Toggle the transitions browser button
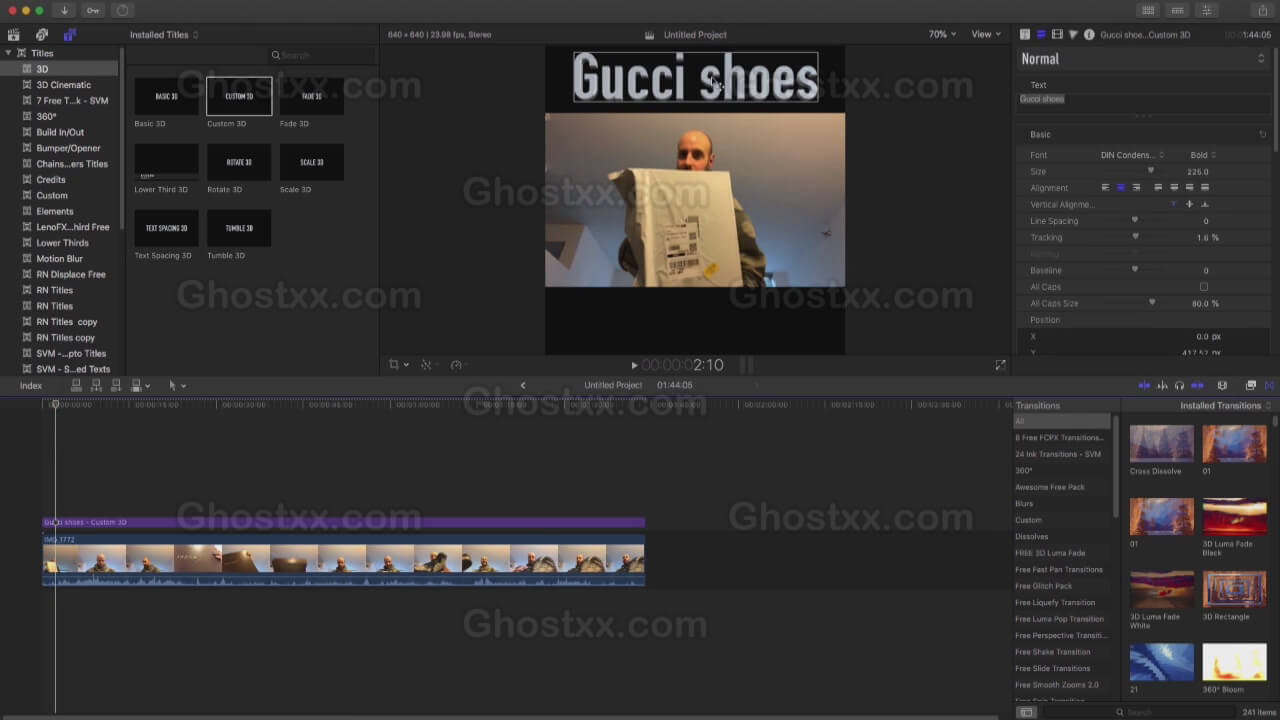The height and width of the screenshot is (720, 1280). [x=1270, y=385]
